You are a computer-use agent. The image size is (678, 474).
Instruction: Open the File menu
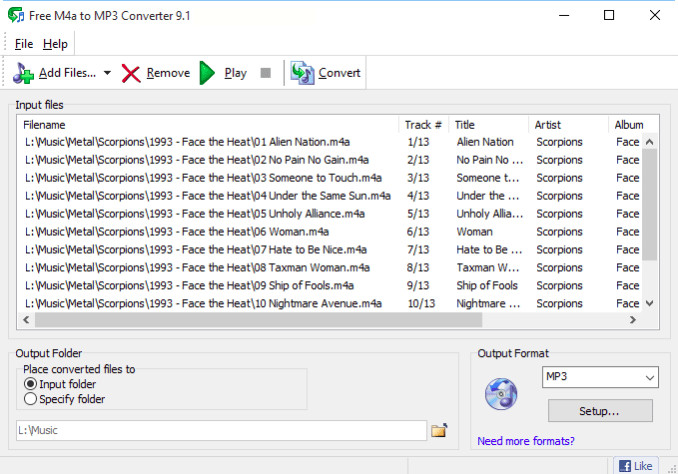click(x=24, y=44)
